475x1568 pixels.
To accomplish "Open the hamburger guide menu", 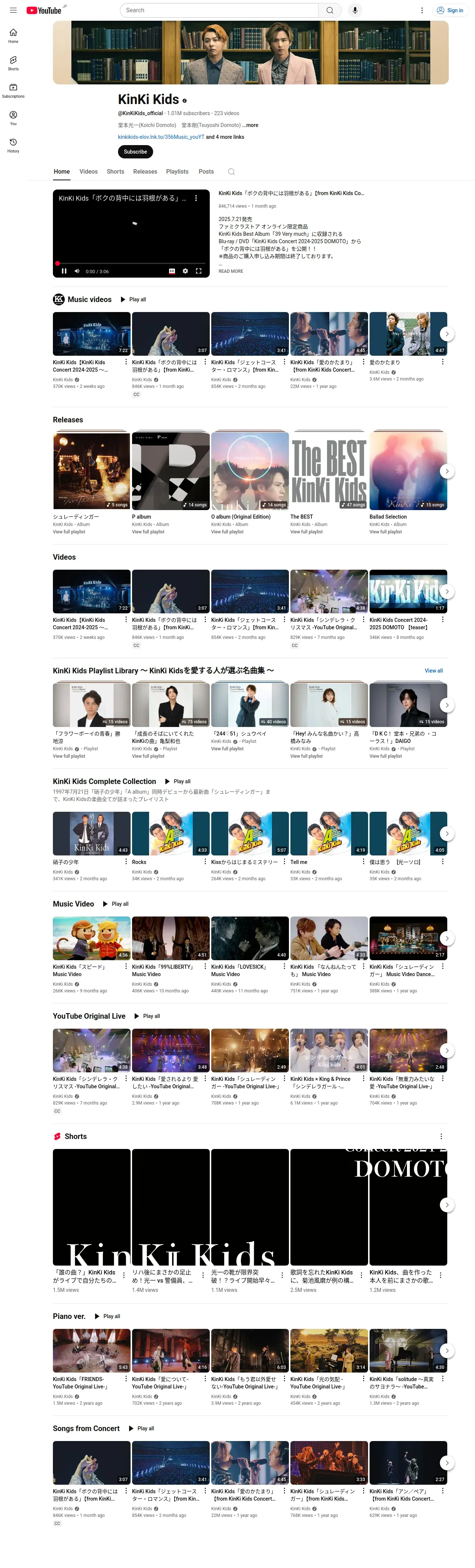I will coord(13,10).
